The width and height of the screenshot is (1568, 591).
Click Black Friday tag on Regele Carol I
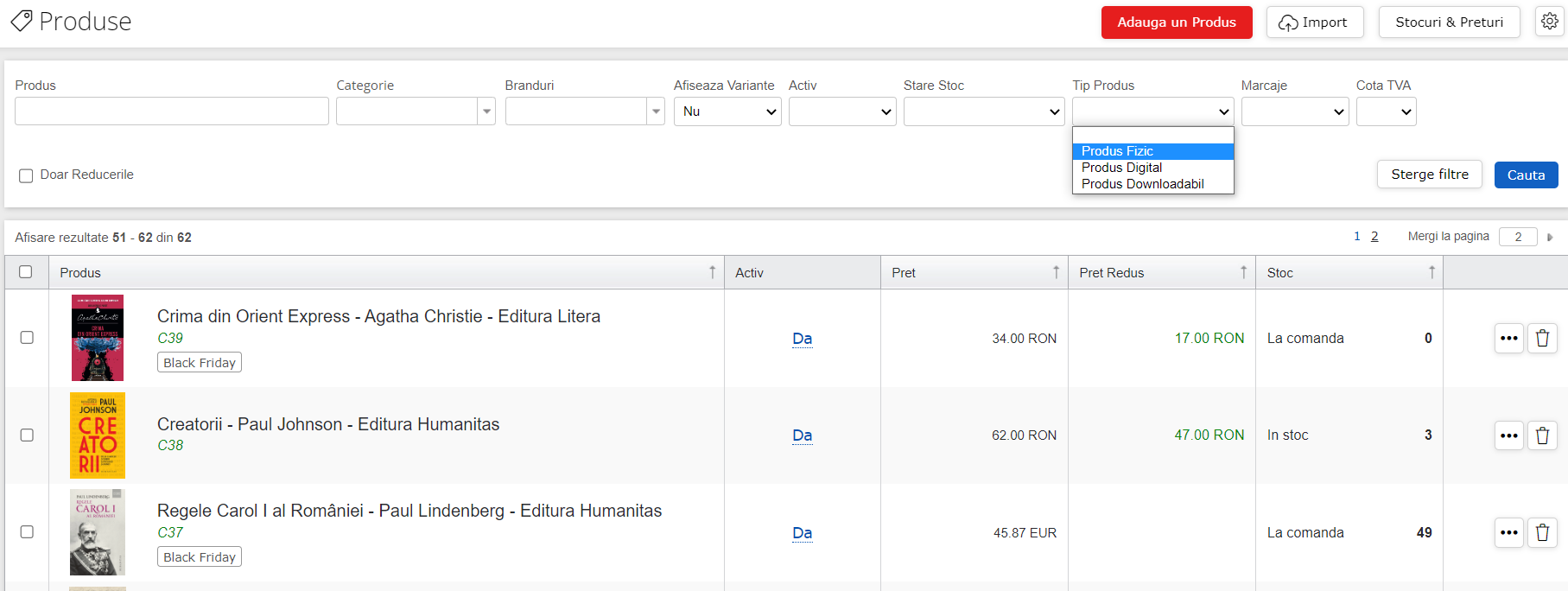point(200,557)
